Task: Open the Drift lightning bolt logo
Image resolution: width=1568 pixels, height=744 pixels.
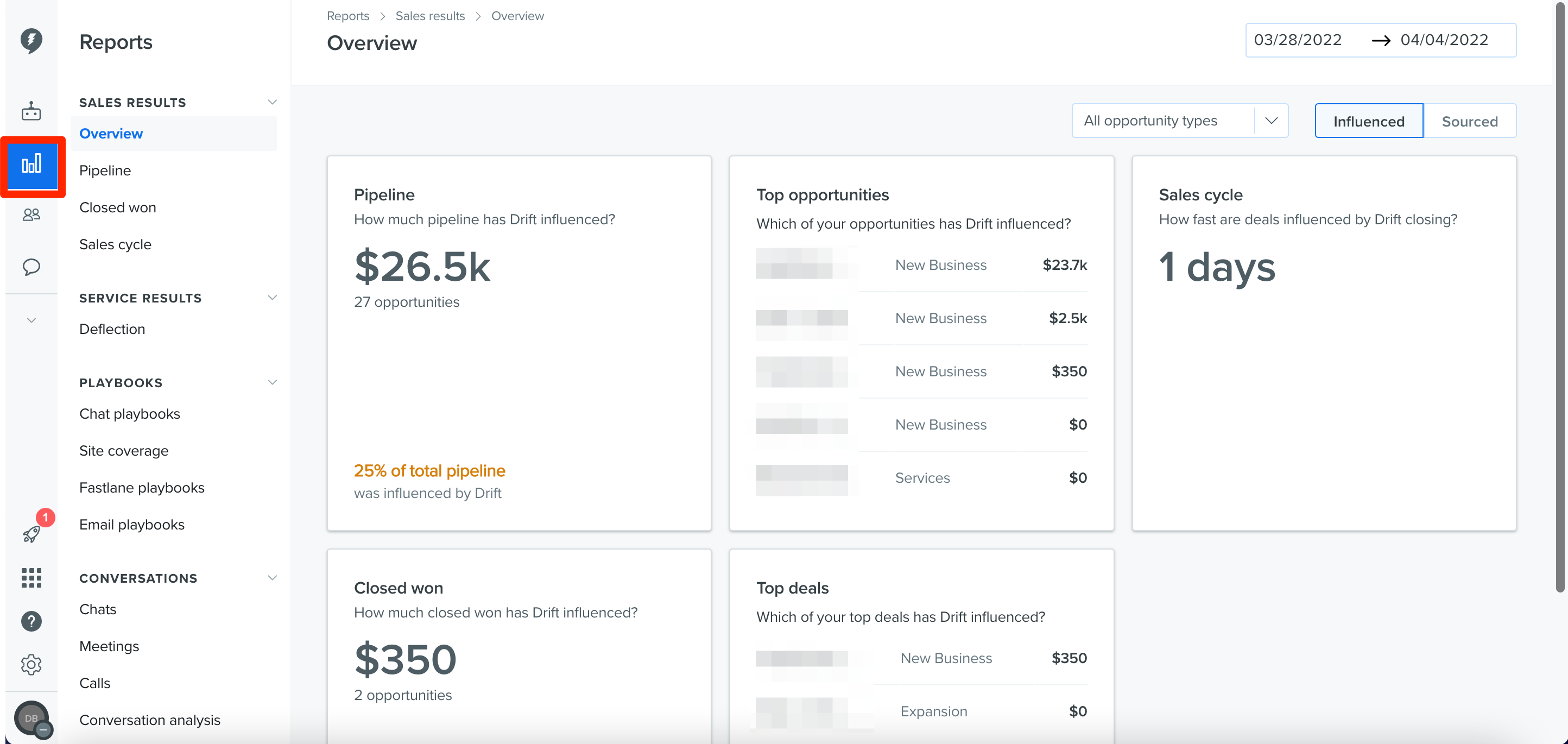Action: tap(31, 41)
